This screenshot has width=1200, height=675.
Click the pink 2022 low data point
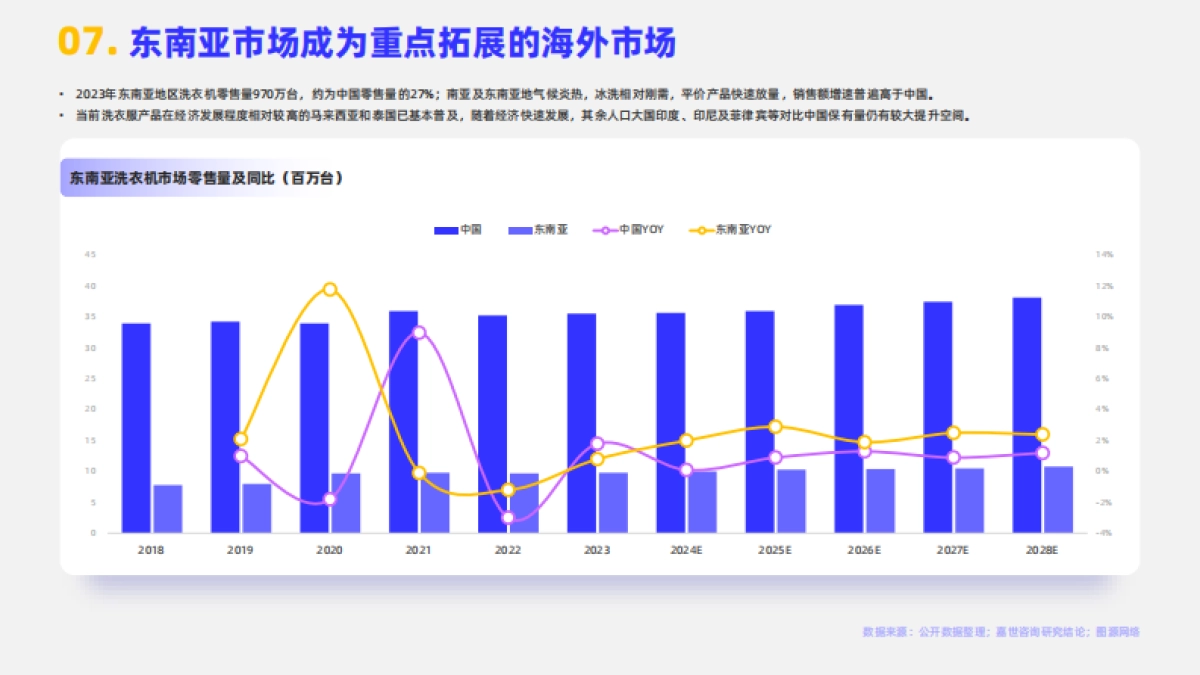(509, 518)
